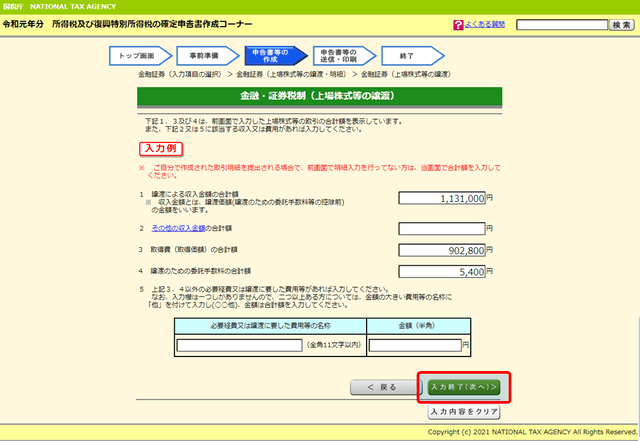Click the 取得費（取得価額）の合計額 label
Screen dimensions: 640x441
[x=194, y=250]
